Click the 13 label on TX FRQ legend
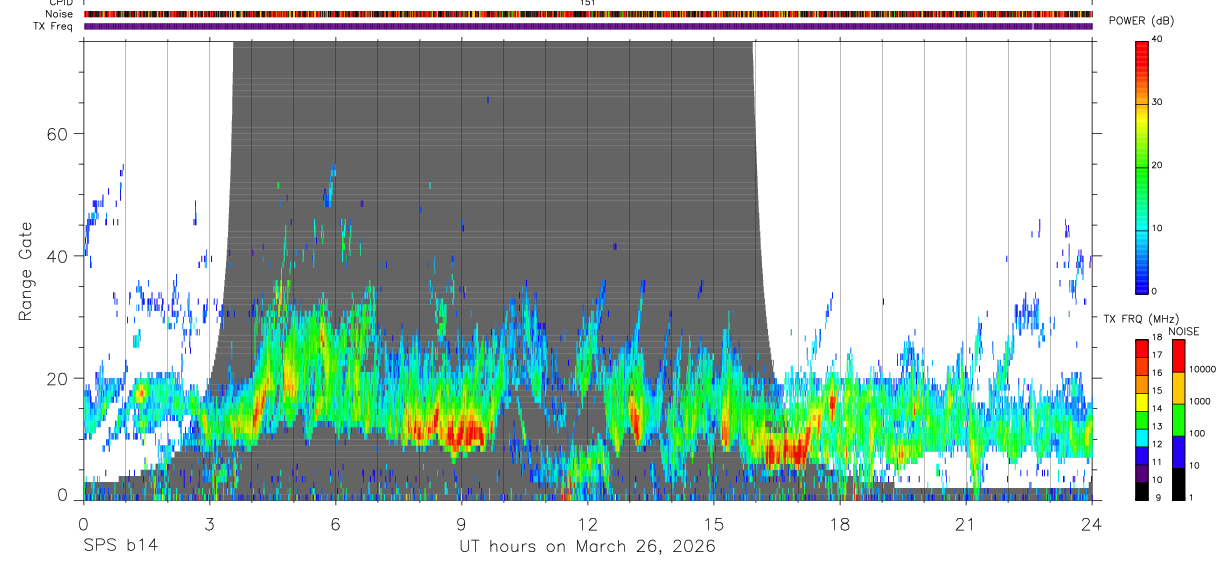 pyautogui.click(x=1156, y=426)
